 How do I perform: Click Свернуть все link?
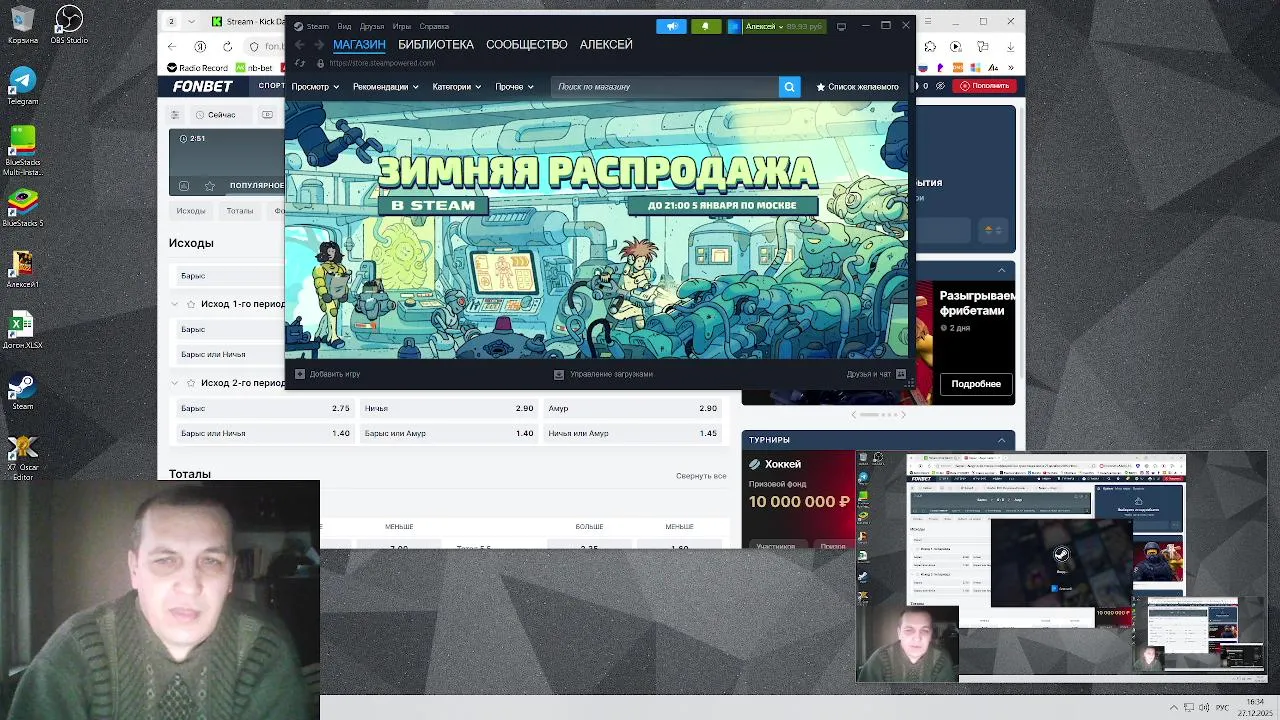[x=701, y=476]
